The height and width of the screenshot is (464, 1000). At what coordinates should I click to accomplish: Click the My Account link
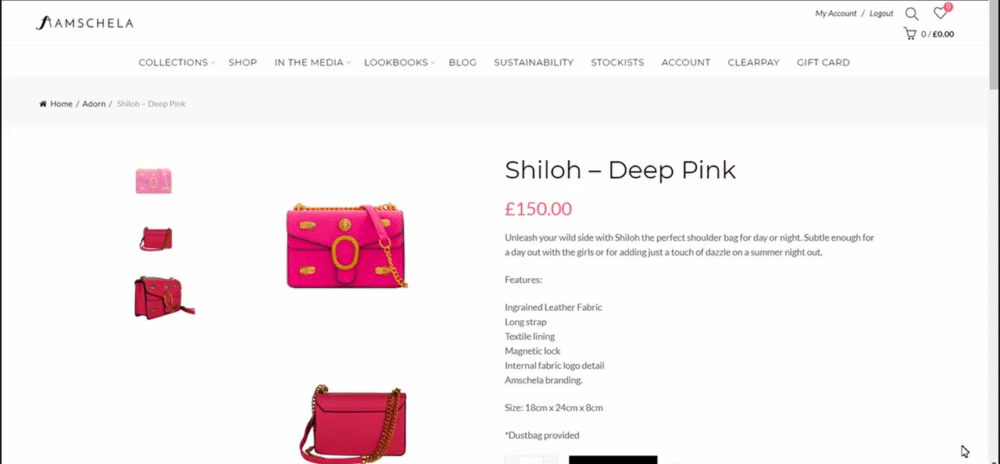(x=835, y=13)
